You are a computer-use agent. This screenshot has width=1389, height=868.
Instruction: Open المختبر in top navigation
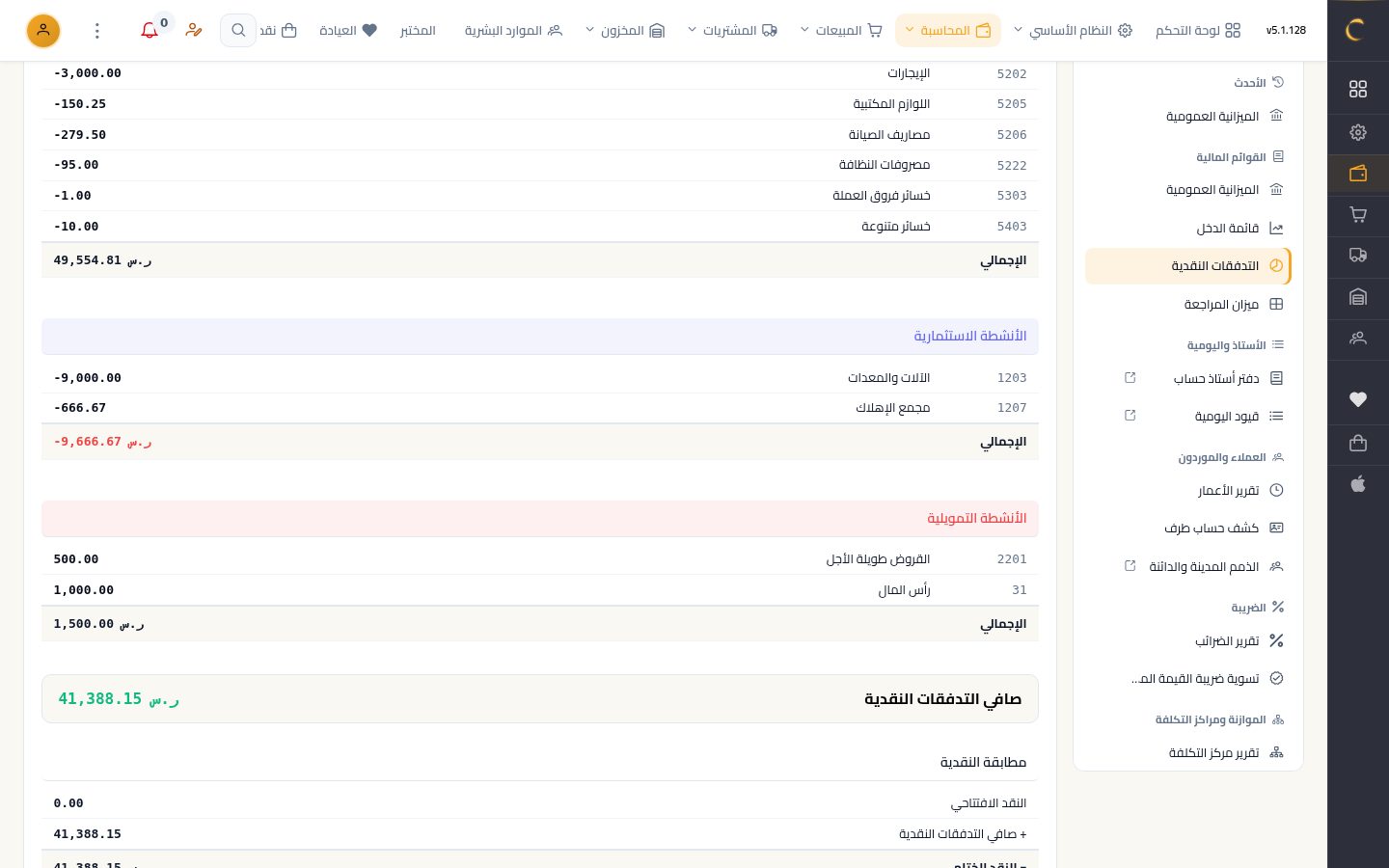click(x=418, y=31)
